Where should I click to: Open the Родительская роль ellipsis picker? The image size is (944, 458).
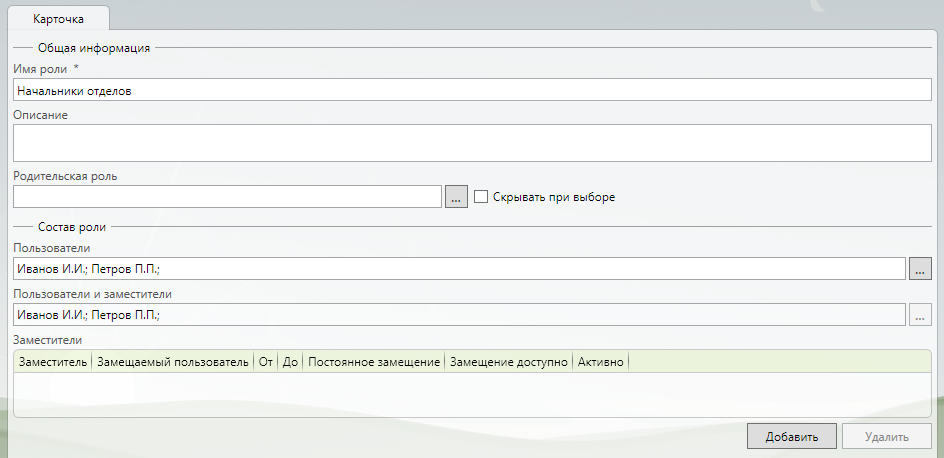455,197
